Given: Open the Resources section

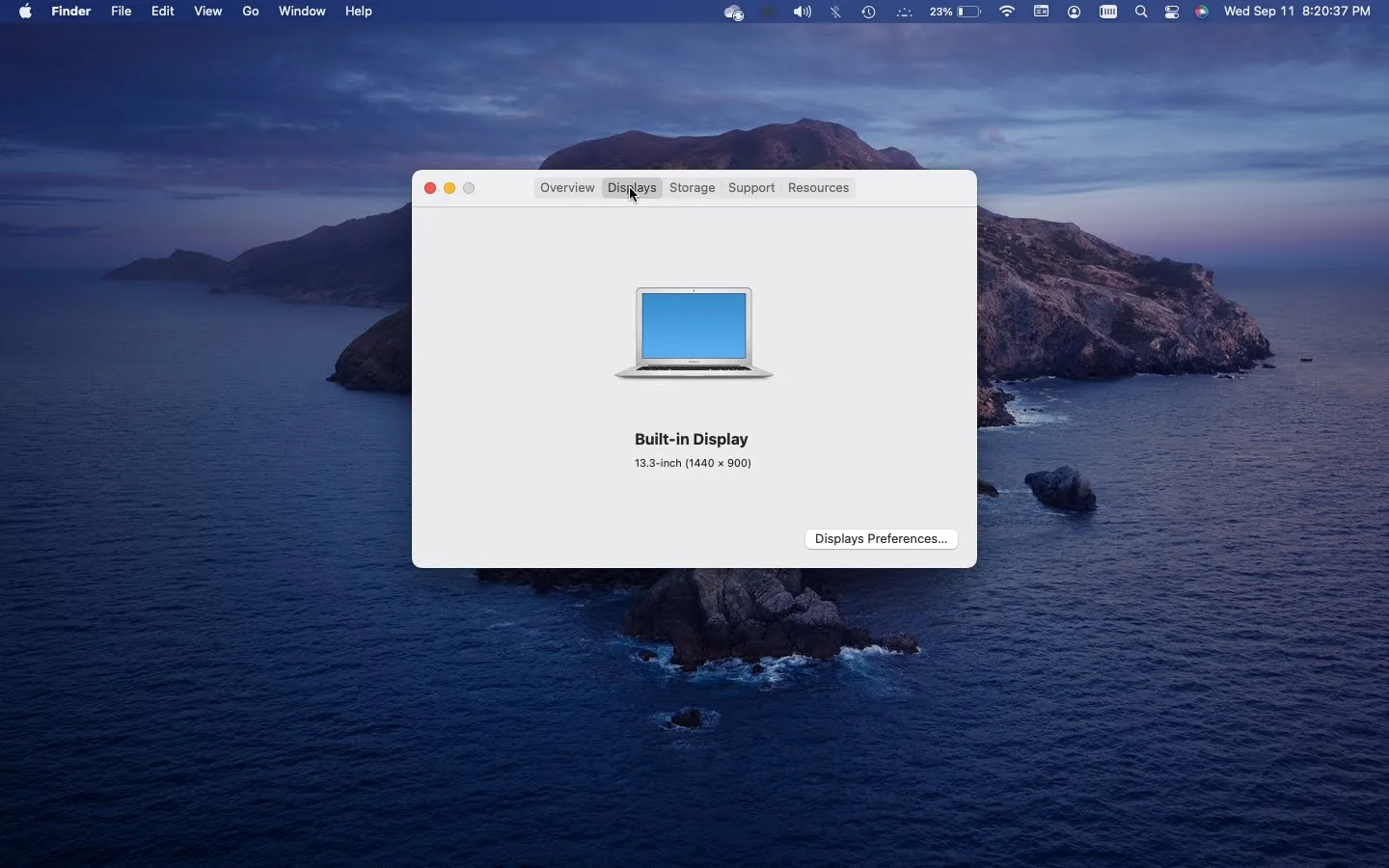Looking at the screenshot, I should [x=818, y=188].
